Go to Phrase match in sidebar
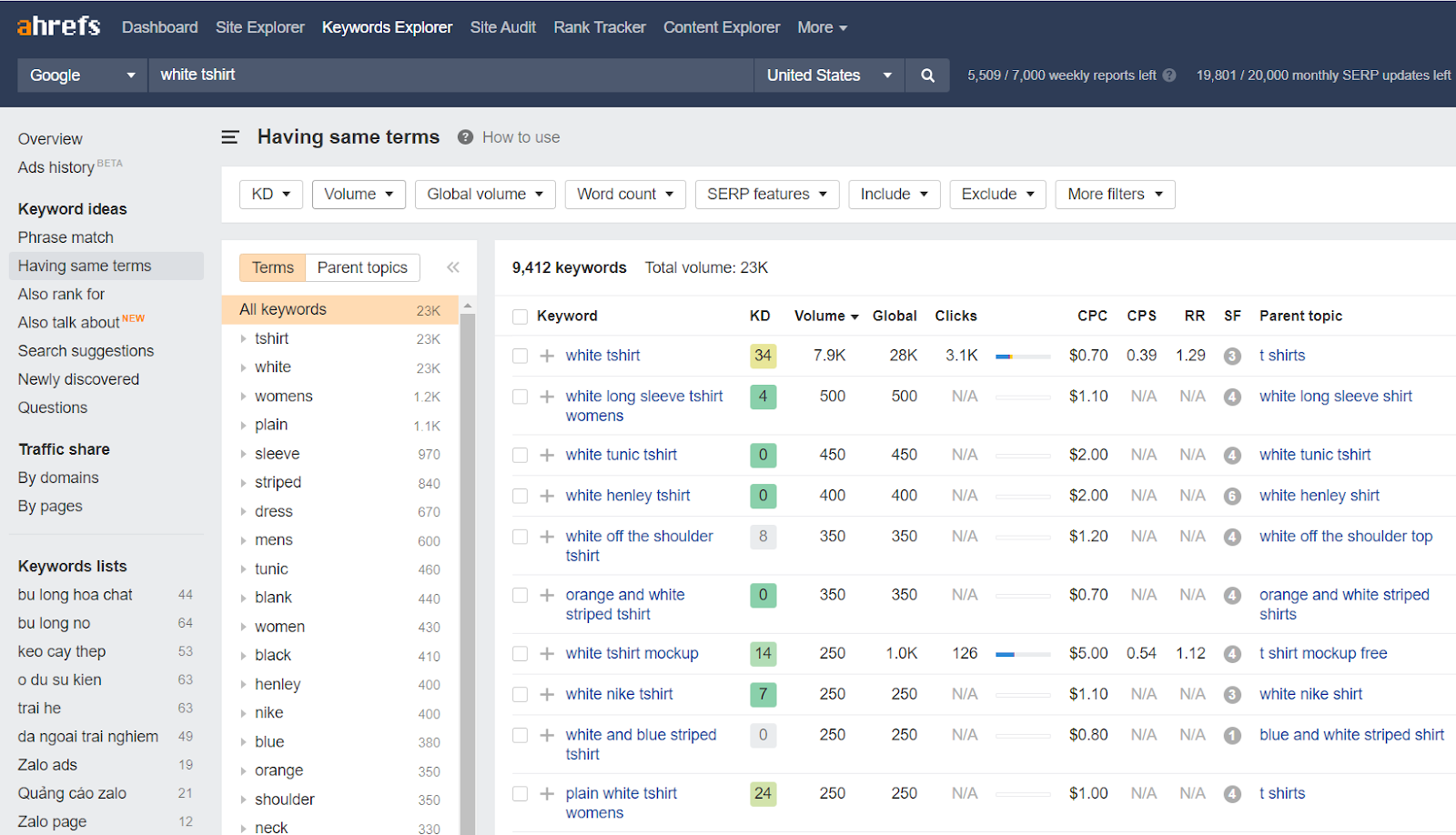This screenshot has width=1456, height=835. tap(66, 237)
